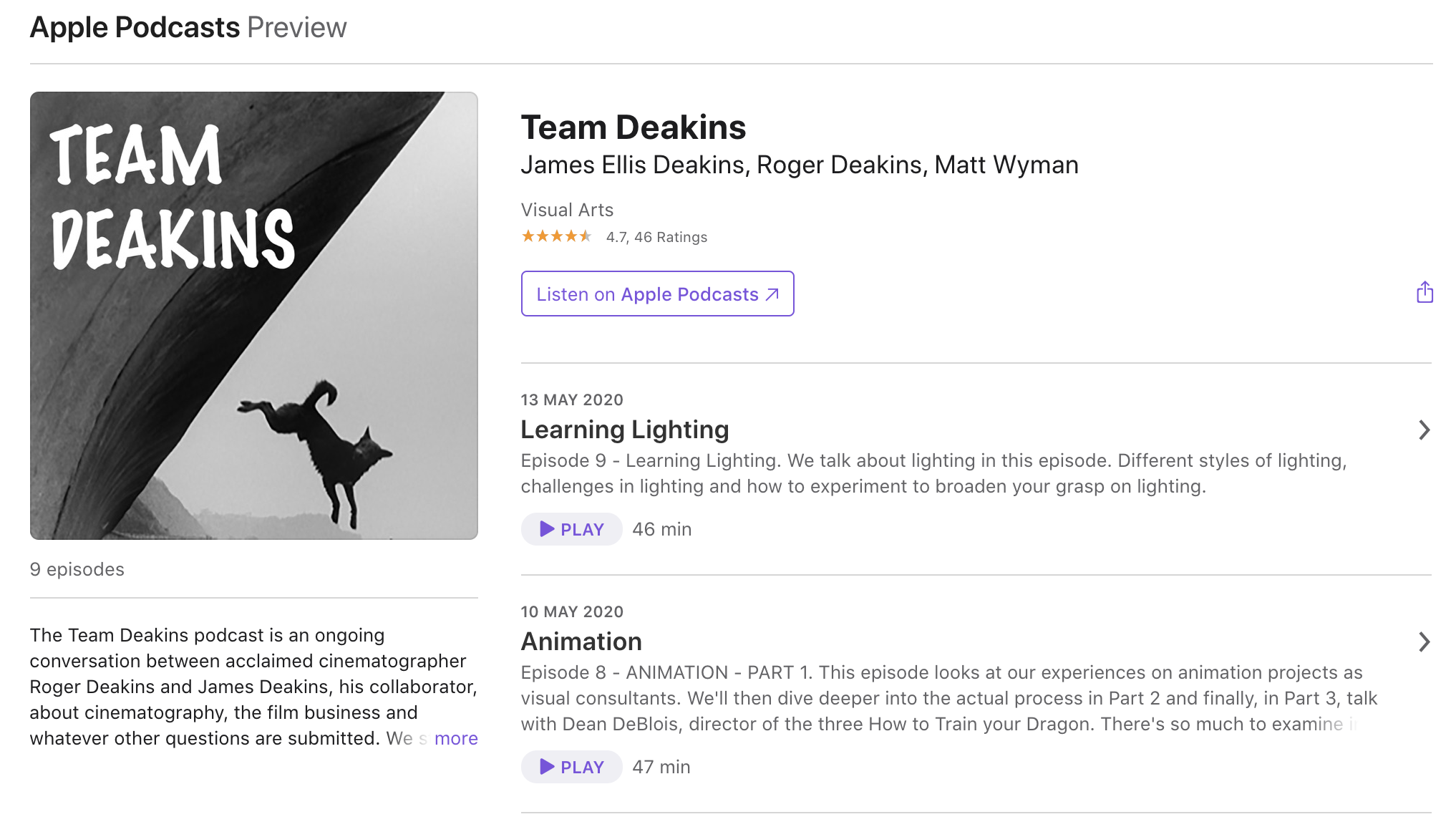Click the star rating icons
Screen dimensions: 1456x837
click(x=557, y=236)
